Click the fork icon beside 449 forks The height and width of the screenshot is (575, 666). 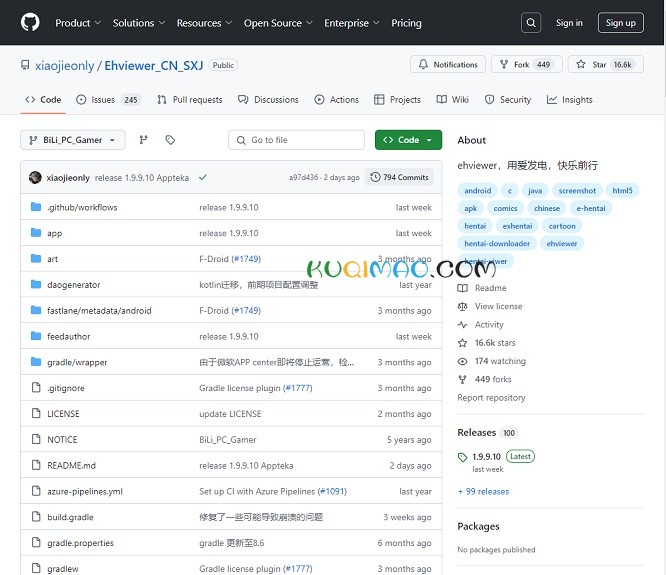[463, 379]
